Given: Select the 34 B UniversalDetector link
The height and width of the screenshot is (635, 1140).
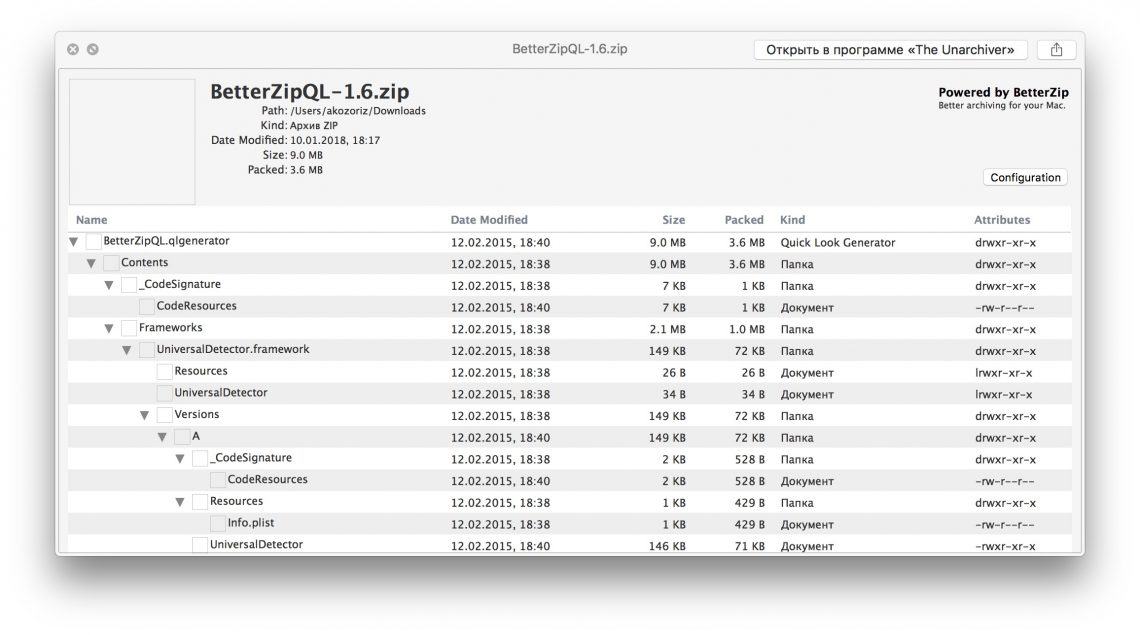Looking at the screenshot, I should [221, 392].
